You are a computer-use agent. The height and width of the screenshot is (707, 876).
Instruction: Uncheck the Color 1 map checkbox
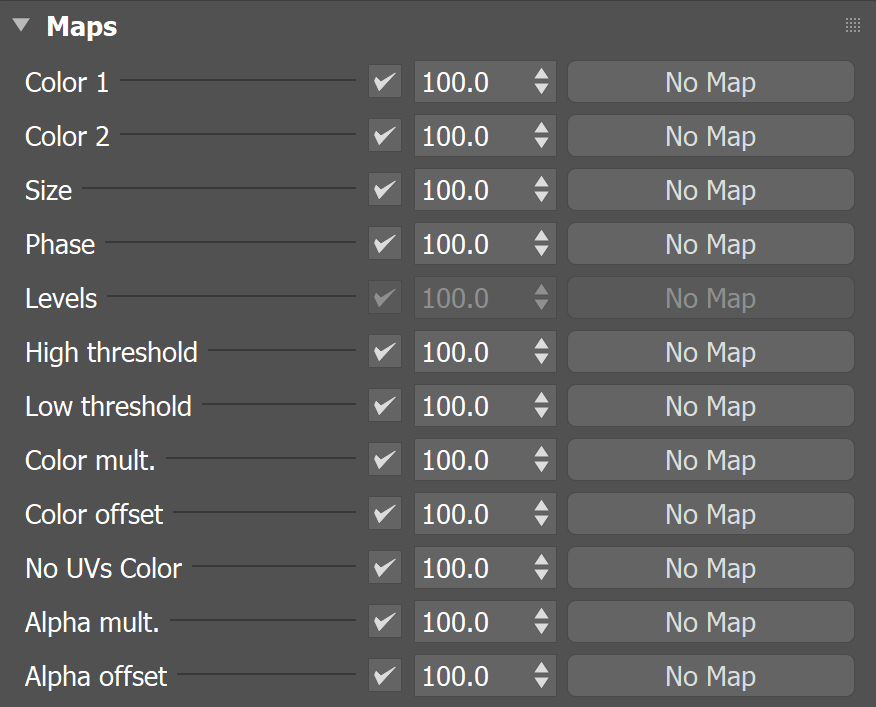click(x=384, y=82)
